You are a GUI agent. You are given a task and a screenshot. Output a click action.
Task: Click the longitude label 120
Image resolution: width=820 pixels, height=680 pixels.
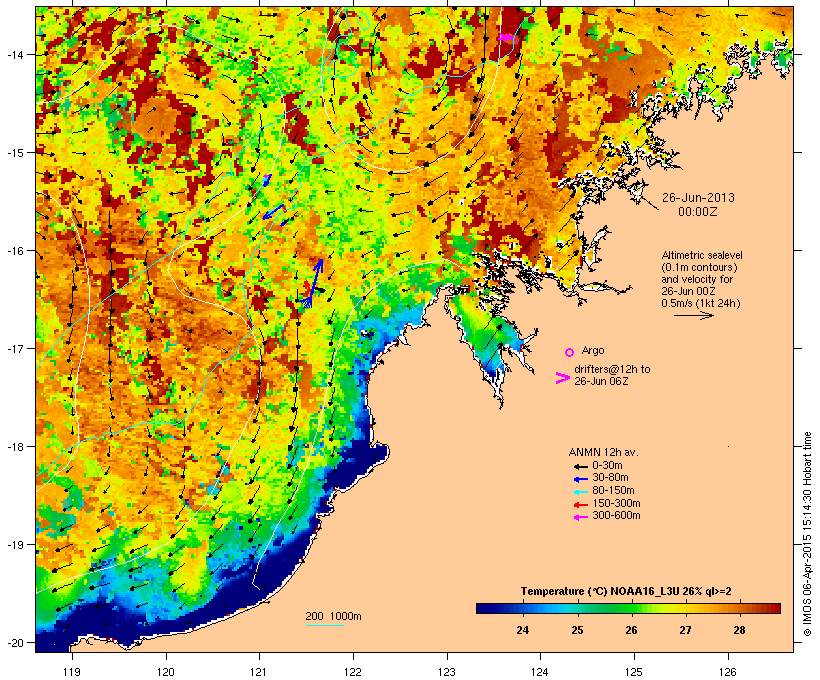pyautogui.click(x=166, y=672)
